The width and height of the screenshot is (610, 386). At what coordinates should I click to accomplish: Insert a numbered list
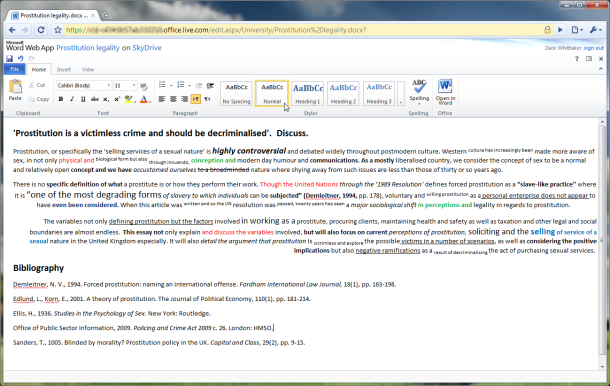pos(181,85)
